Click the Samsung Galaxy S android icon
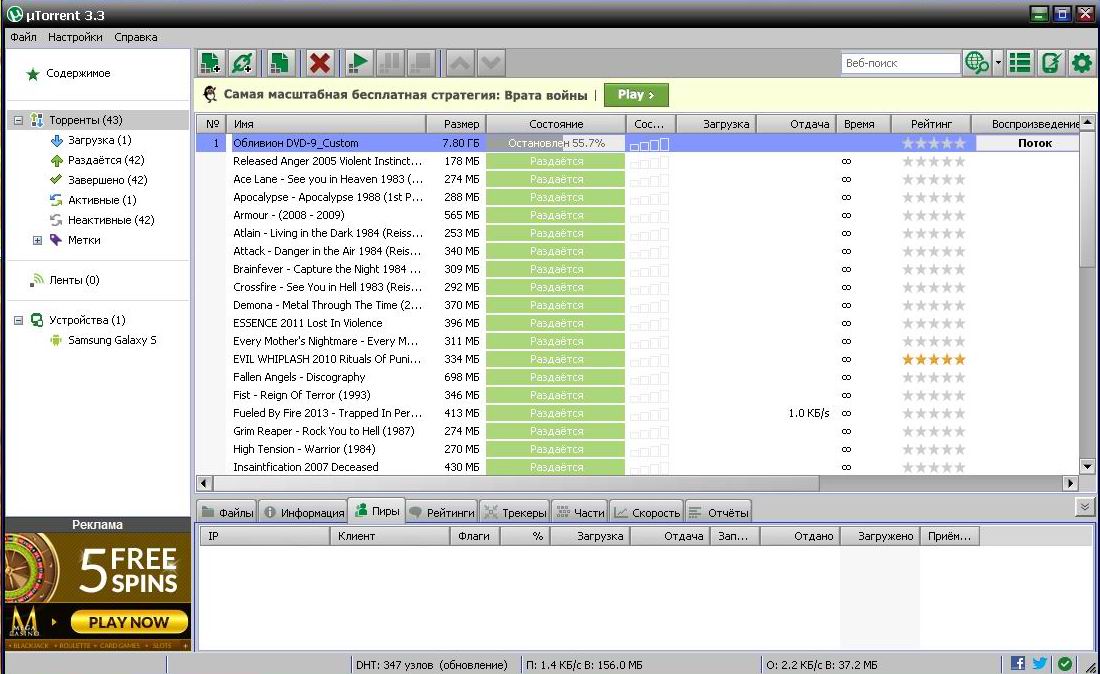1100x674 pixels. pyautogui.click(x=55, y=340)
